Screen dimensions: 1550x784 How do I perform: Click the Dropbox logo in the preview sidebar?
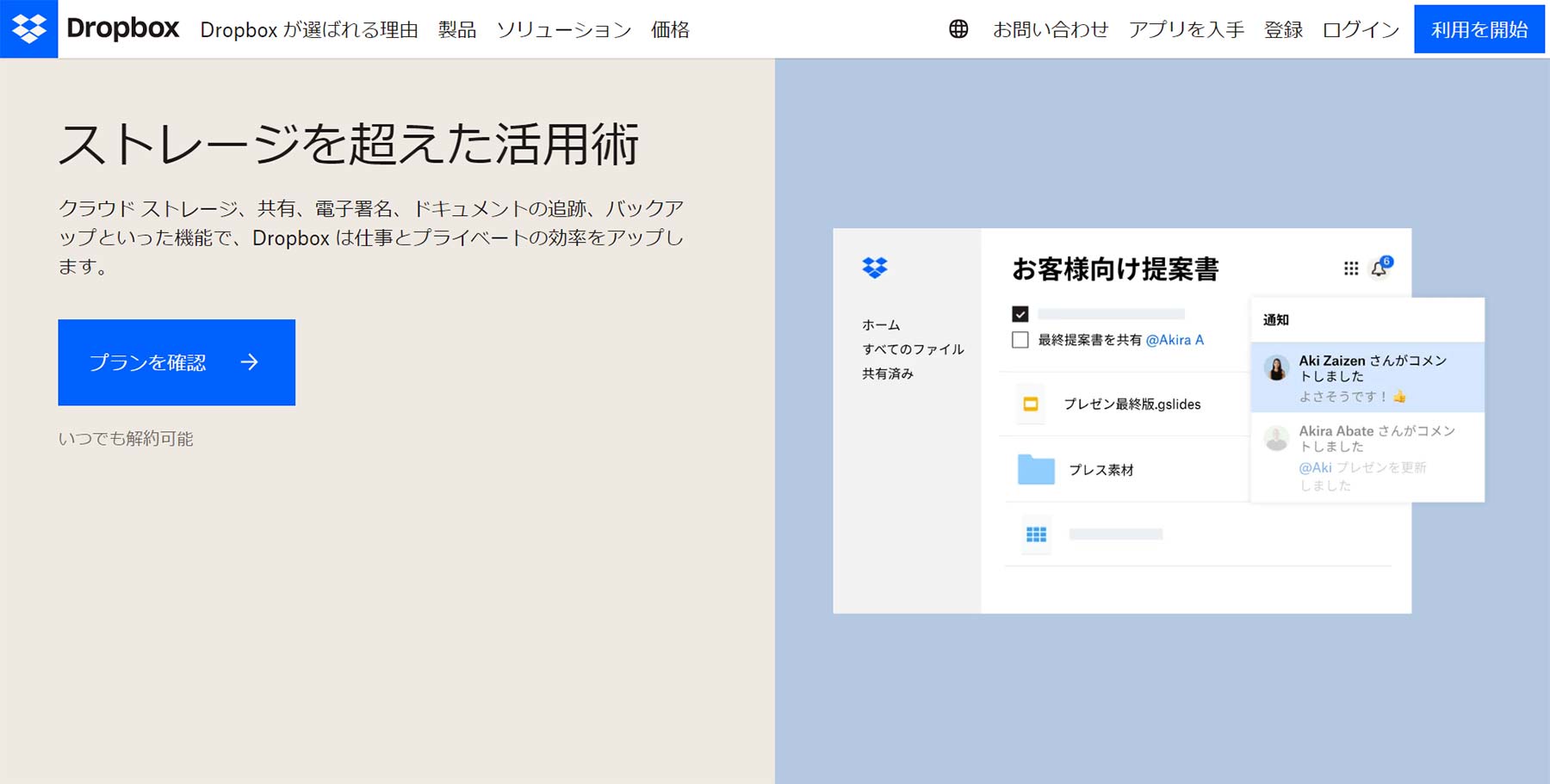pyautogui.click(x=875, y=269)
